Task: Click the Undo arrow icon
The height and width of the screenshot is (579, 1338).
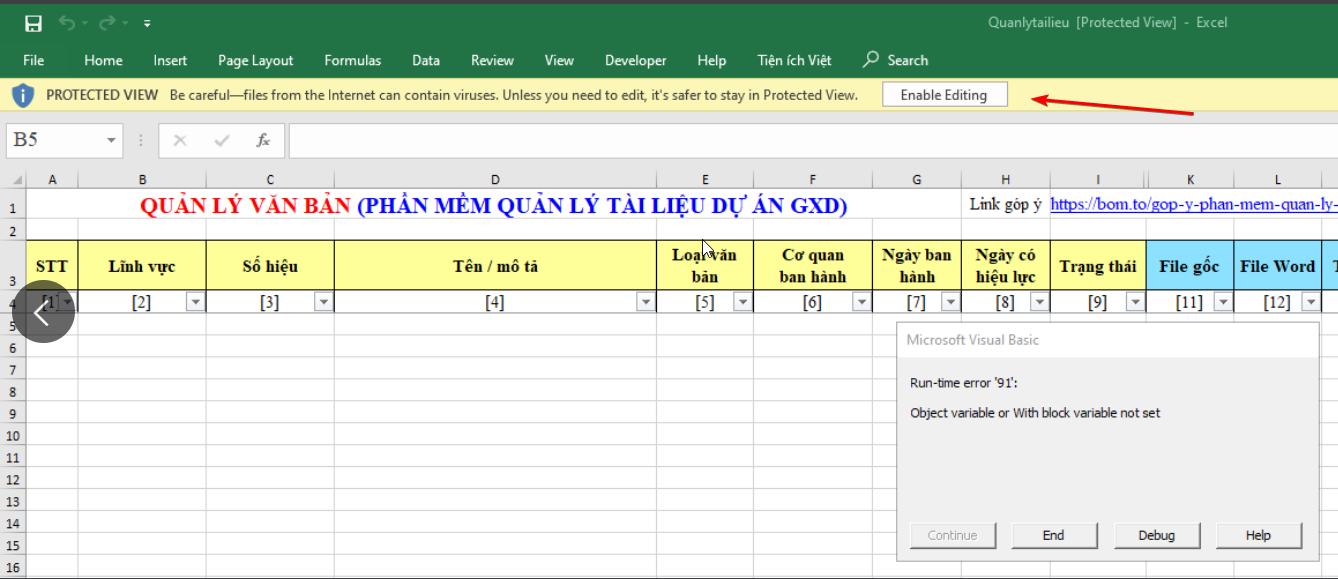Action: coord(67,23)
